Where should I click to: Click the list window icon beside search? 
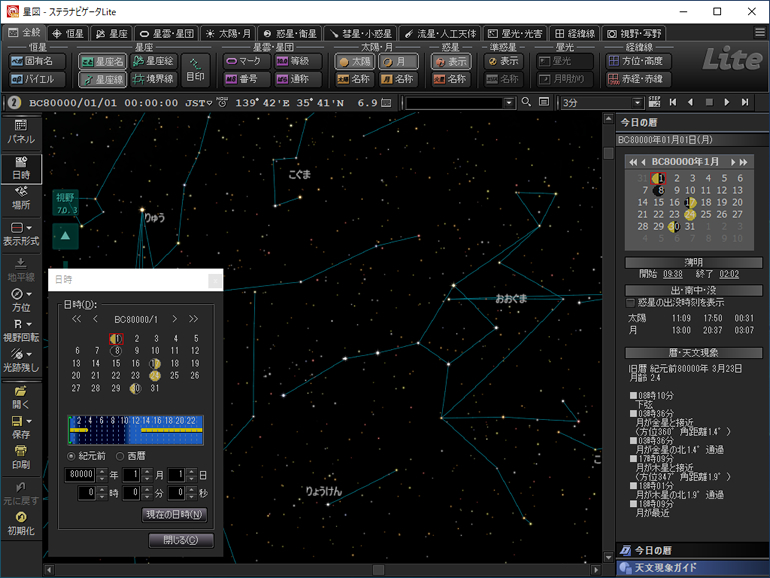[x=544, y=102]
